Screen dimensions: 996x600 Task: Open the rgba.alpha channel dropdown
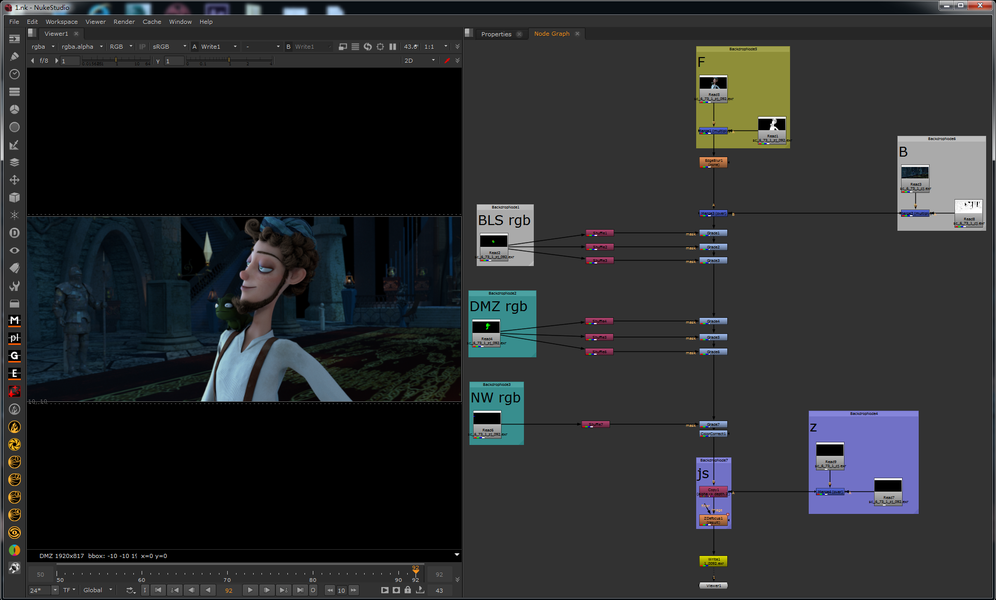point(82,46)
